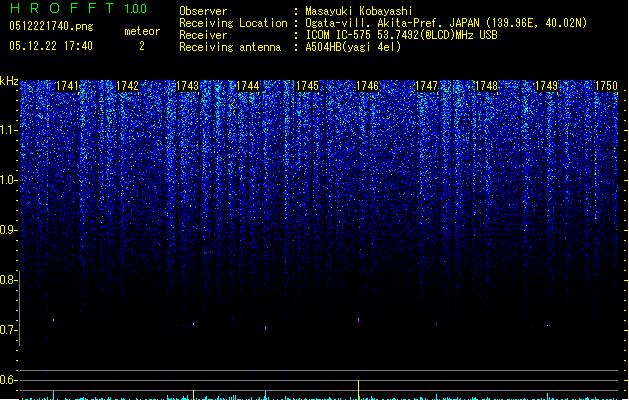Click the 1746 time marker
This screenshot has height=400, width=629.
click(367, 86)
